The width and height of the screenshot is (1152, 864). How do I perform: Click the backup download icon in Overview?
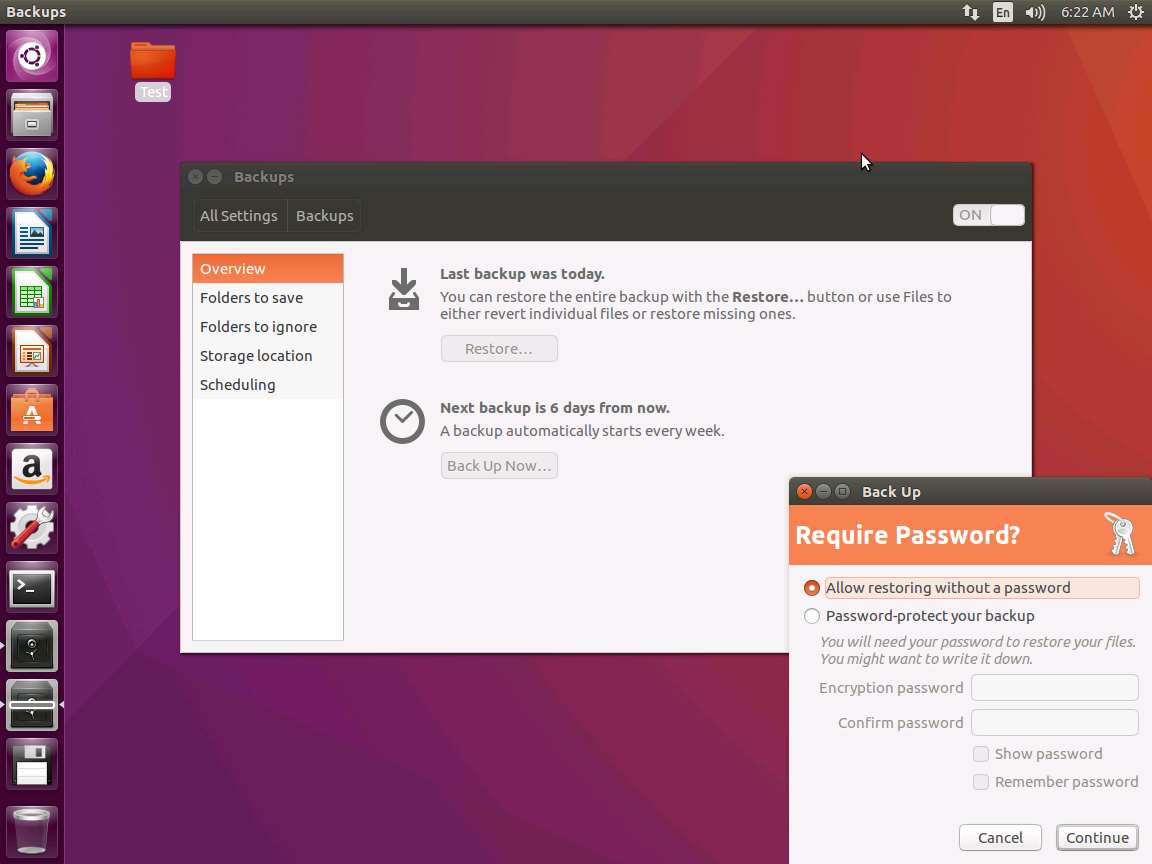[403, 289]
